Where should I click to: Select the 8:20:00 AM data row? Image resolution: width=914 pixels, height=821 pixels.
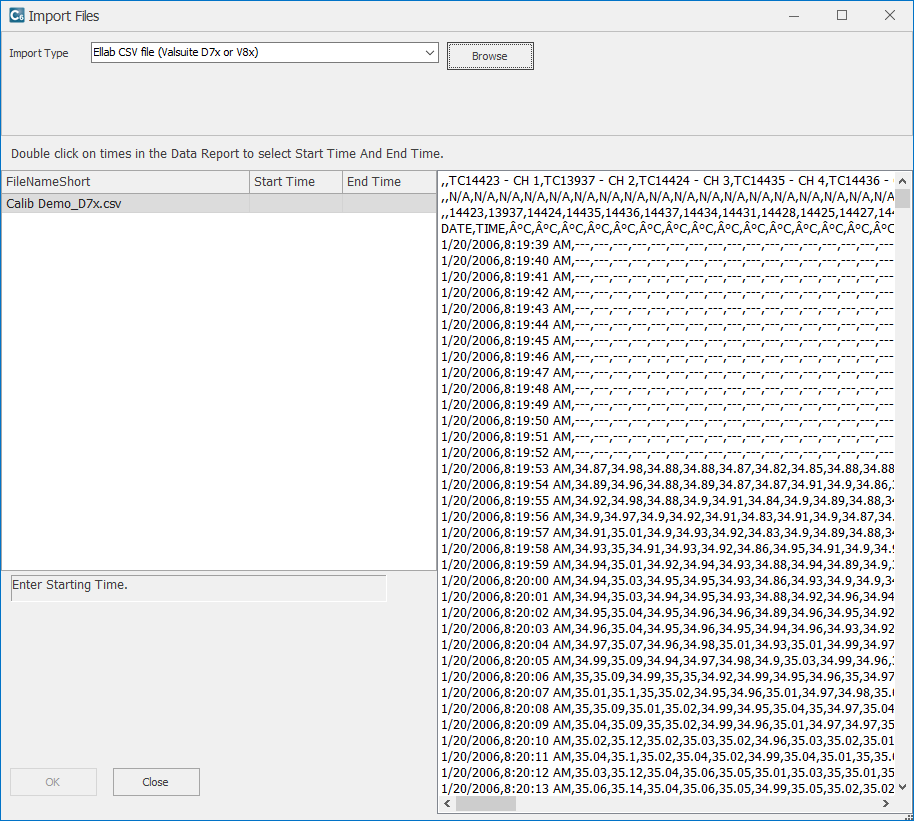click(x=667, y=581)
